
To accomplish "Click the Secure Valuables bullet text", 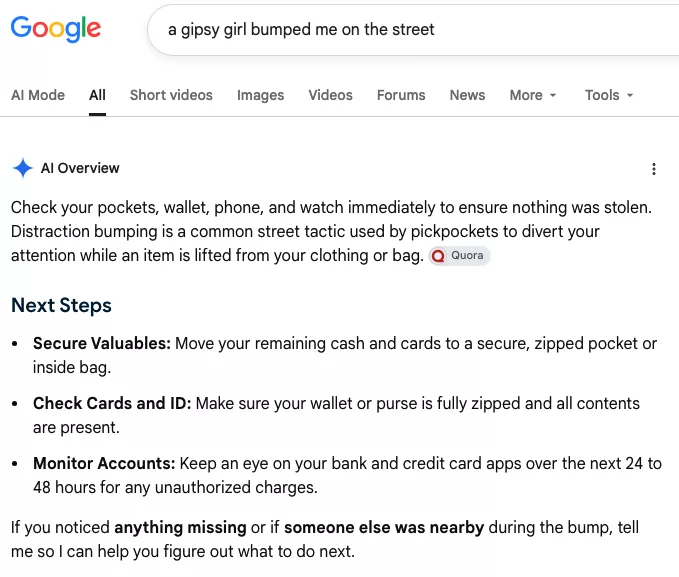I will [345, 355].
